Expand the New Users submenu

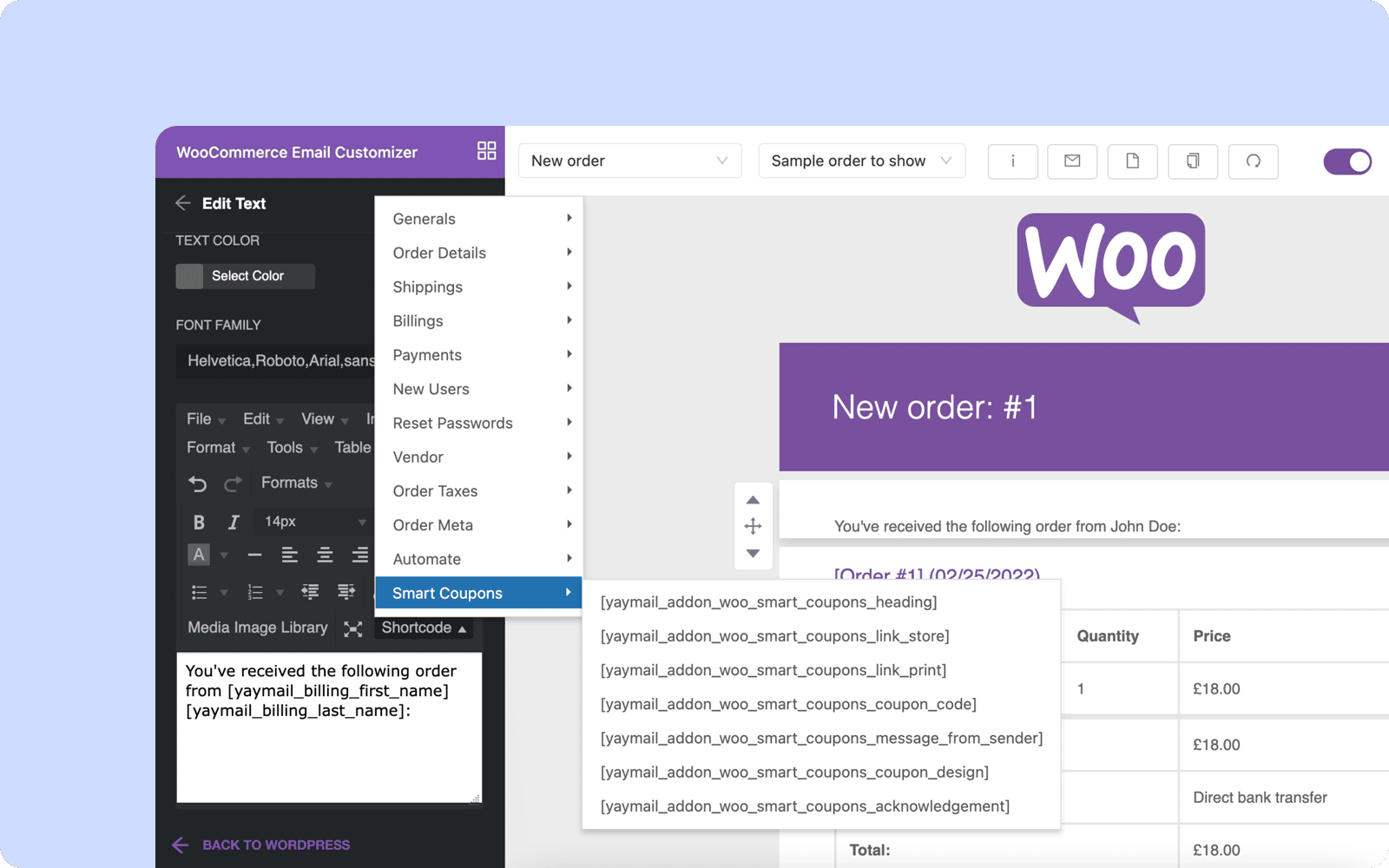(x=478, y=389)
